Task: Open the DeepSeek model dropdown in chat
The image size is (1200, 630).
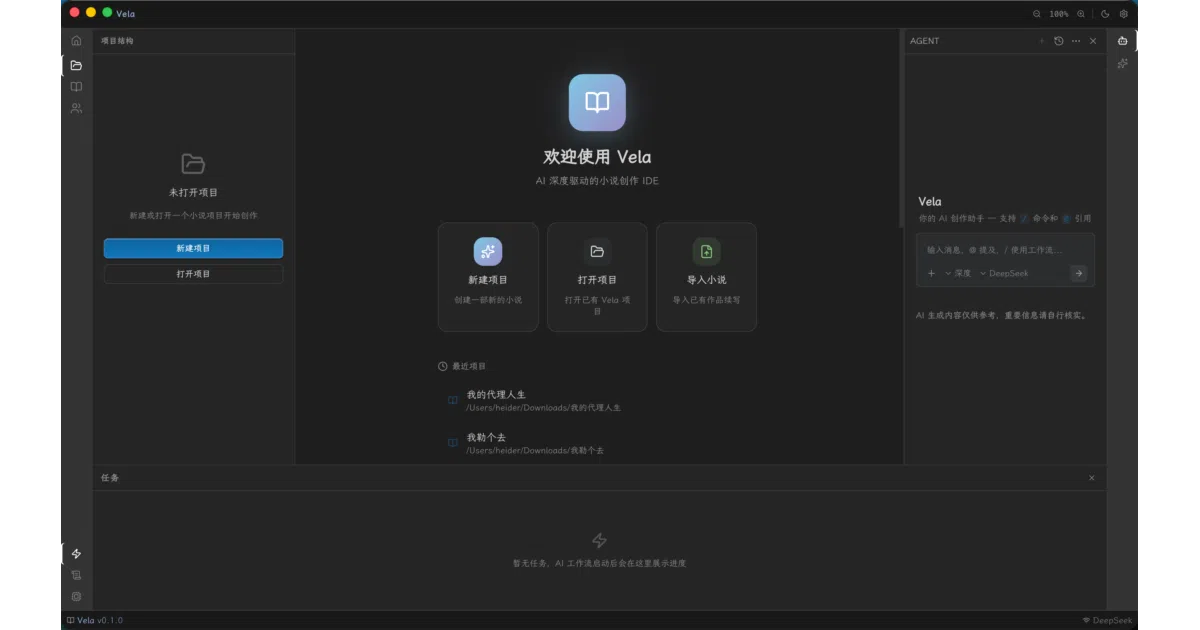Action: 1003,273
